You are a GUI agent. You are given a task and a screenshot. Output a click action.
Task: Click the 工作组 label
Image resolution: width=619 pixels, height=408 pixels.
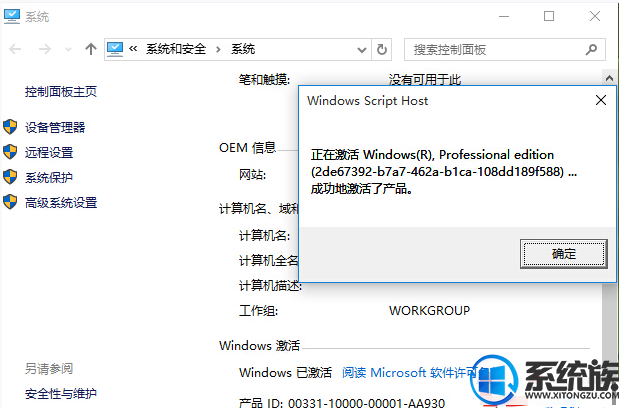point(259,311)
